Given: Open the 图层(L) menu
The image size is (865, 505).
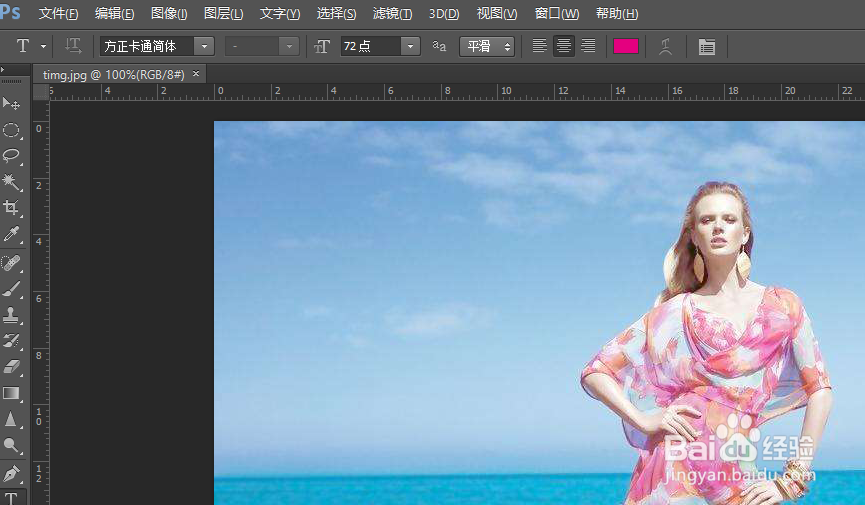Looking at the screenshot, I should (223, 13).
